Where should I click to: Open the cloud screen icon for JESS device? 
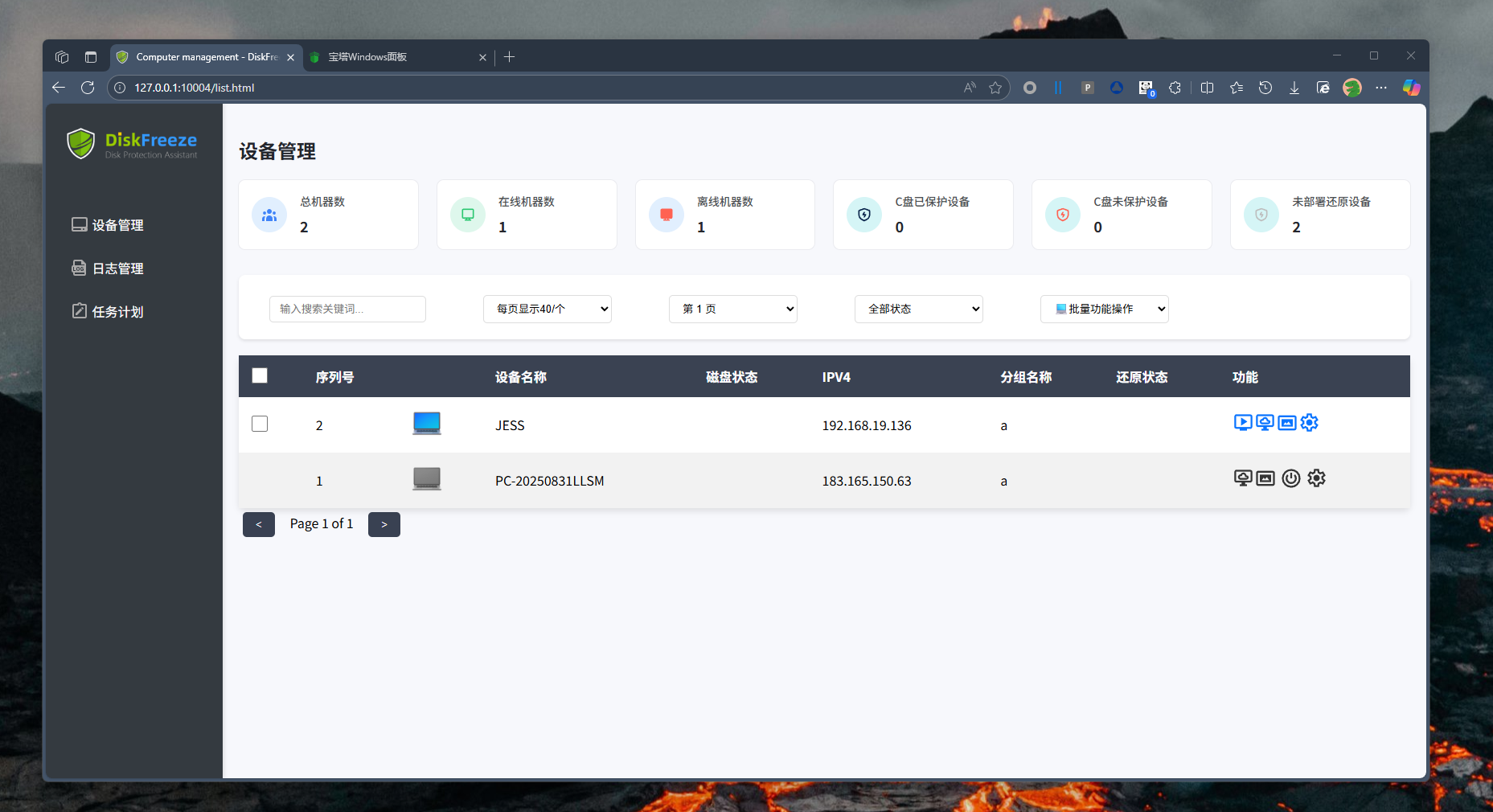(x=1265, y=422)
